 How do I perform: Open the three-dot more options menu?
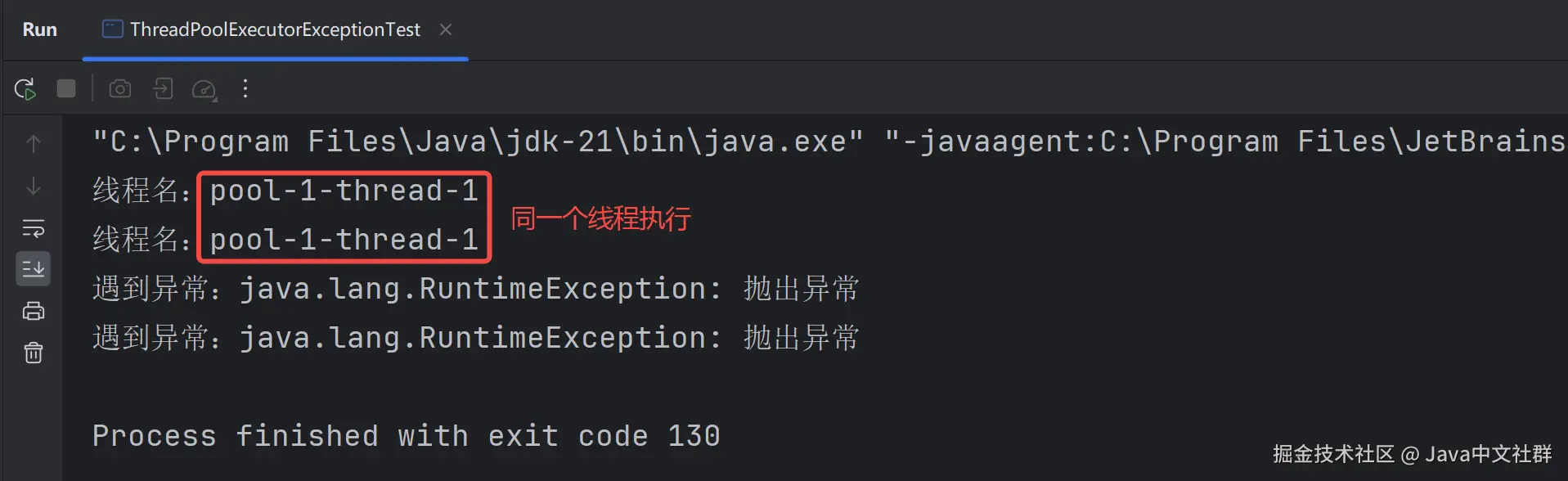(x=245, y=88)
